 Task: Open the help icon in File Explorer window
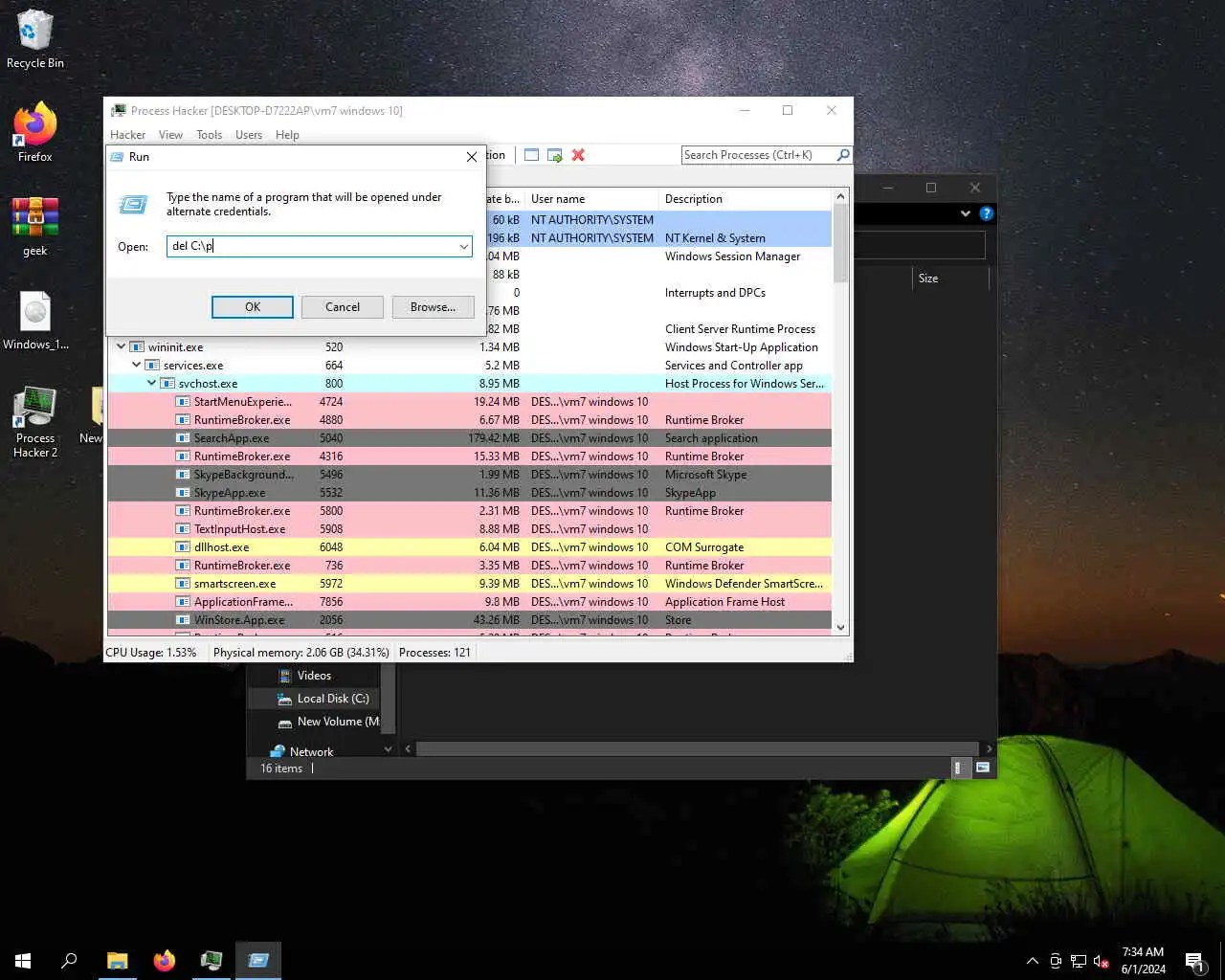(x=987, y=213)
